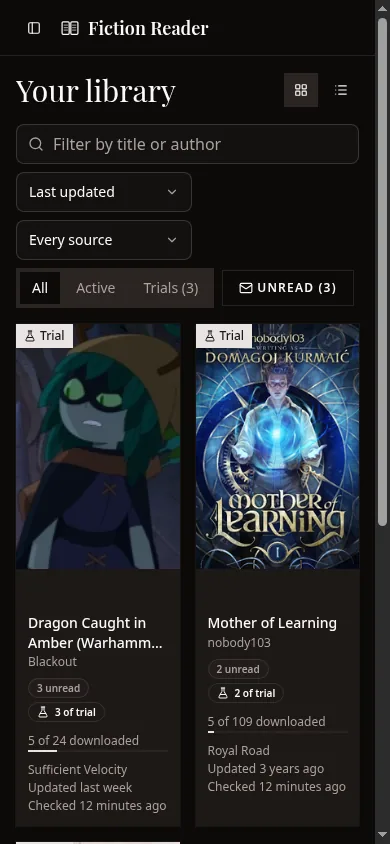390x844 pixels.
Task: Switch to list view
Action: 341,90
